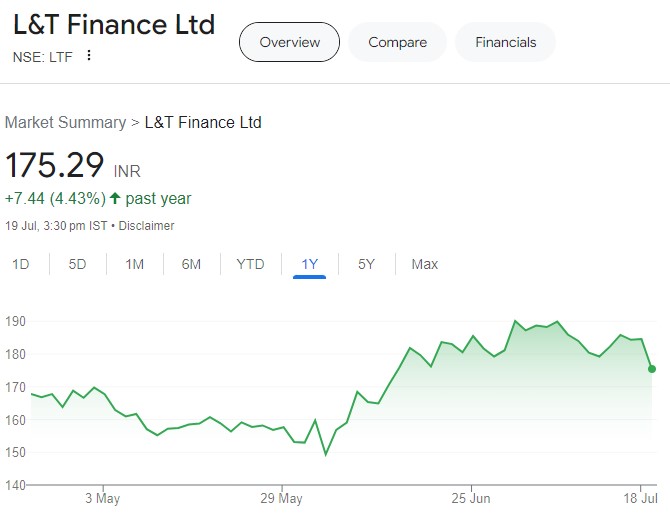This screenshot has width=670, height=514.
Task: Click the 19 Jul, 3:30 pm IST timestamp
Action: pos(56,226)
